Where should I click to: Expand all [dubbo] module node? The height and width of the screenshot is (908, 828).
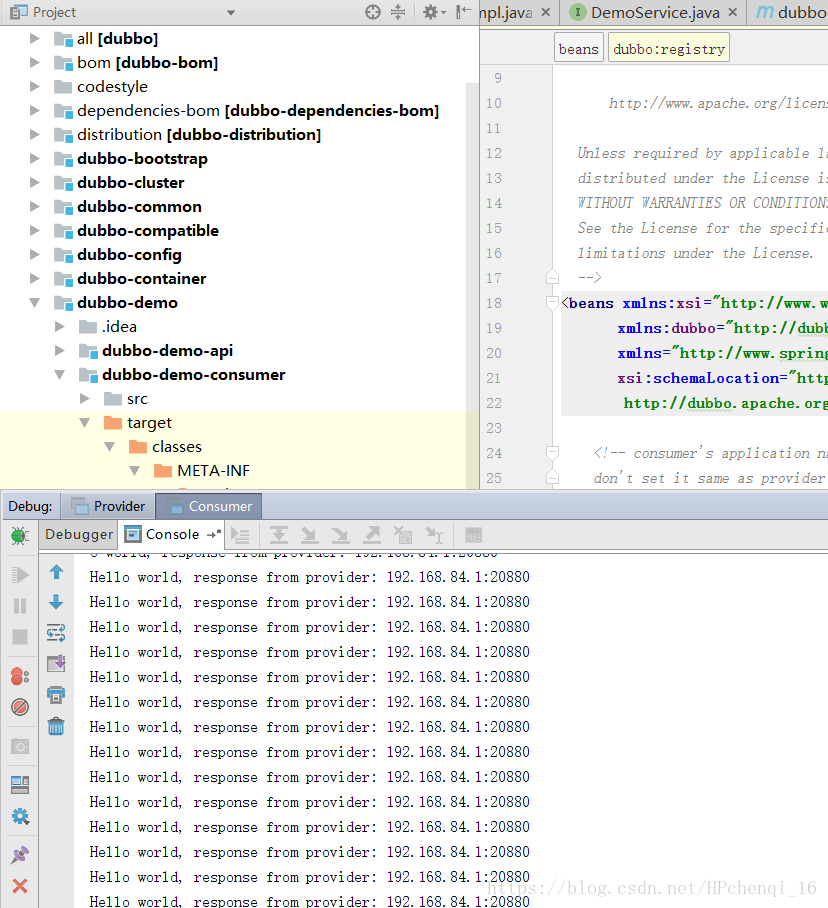[x=35, y=38]
